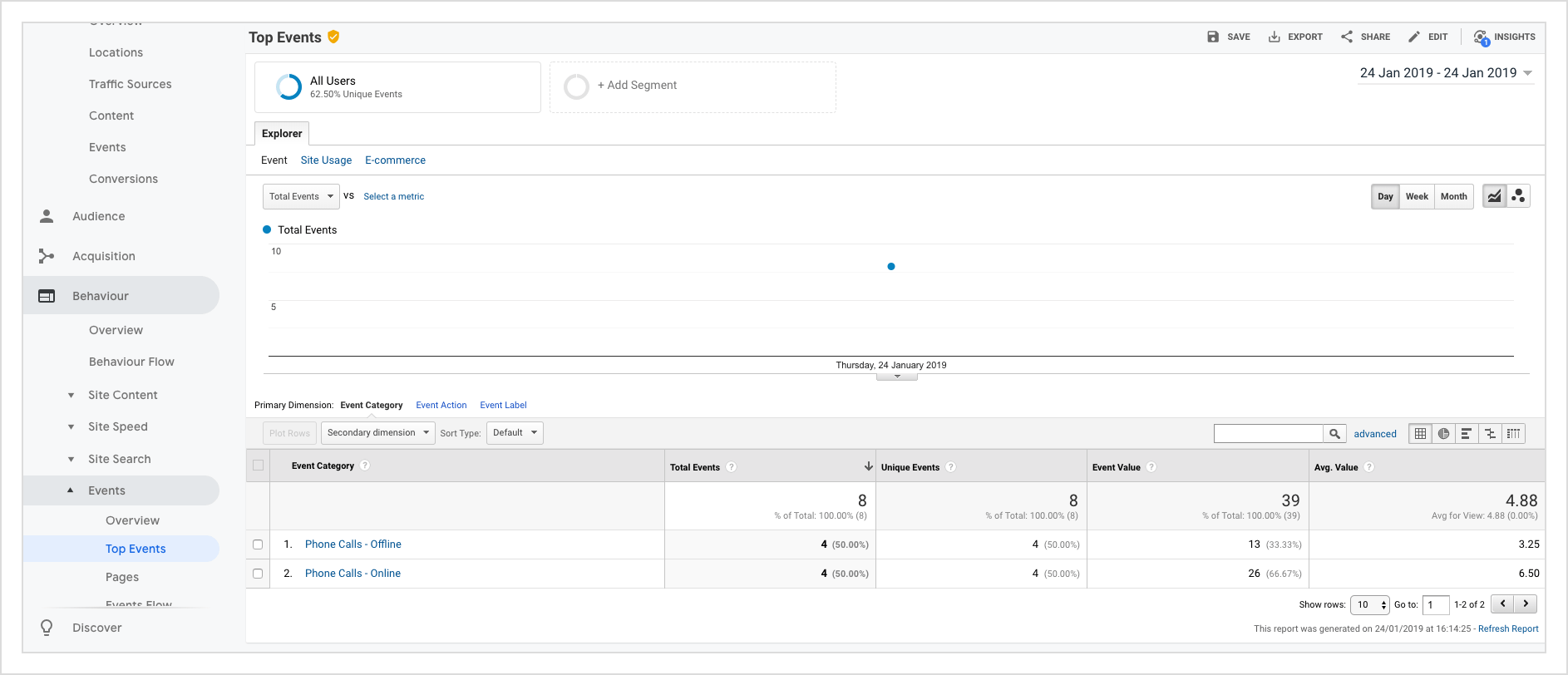Go to the previous results page arrow
Image resolution: width=1568 pixels, height=675 pixels.
pyautogui.click(x=1502, y=604)
